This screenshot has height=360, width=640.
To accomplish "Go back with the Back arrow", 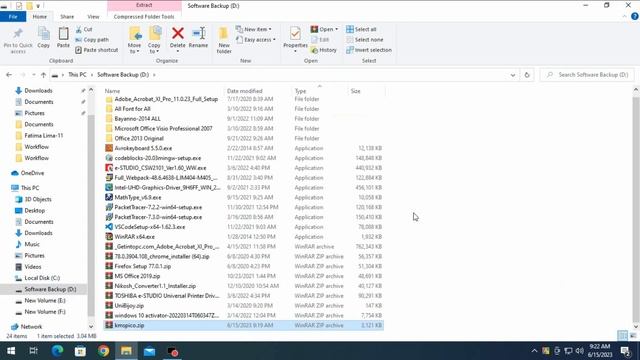I will click(9, 75).
